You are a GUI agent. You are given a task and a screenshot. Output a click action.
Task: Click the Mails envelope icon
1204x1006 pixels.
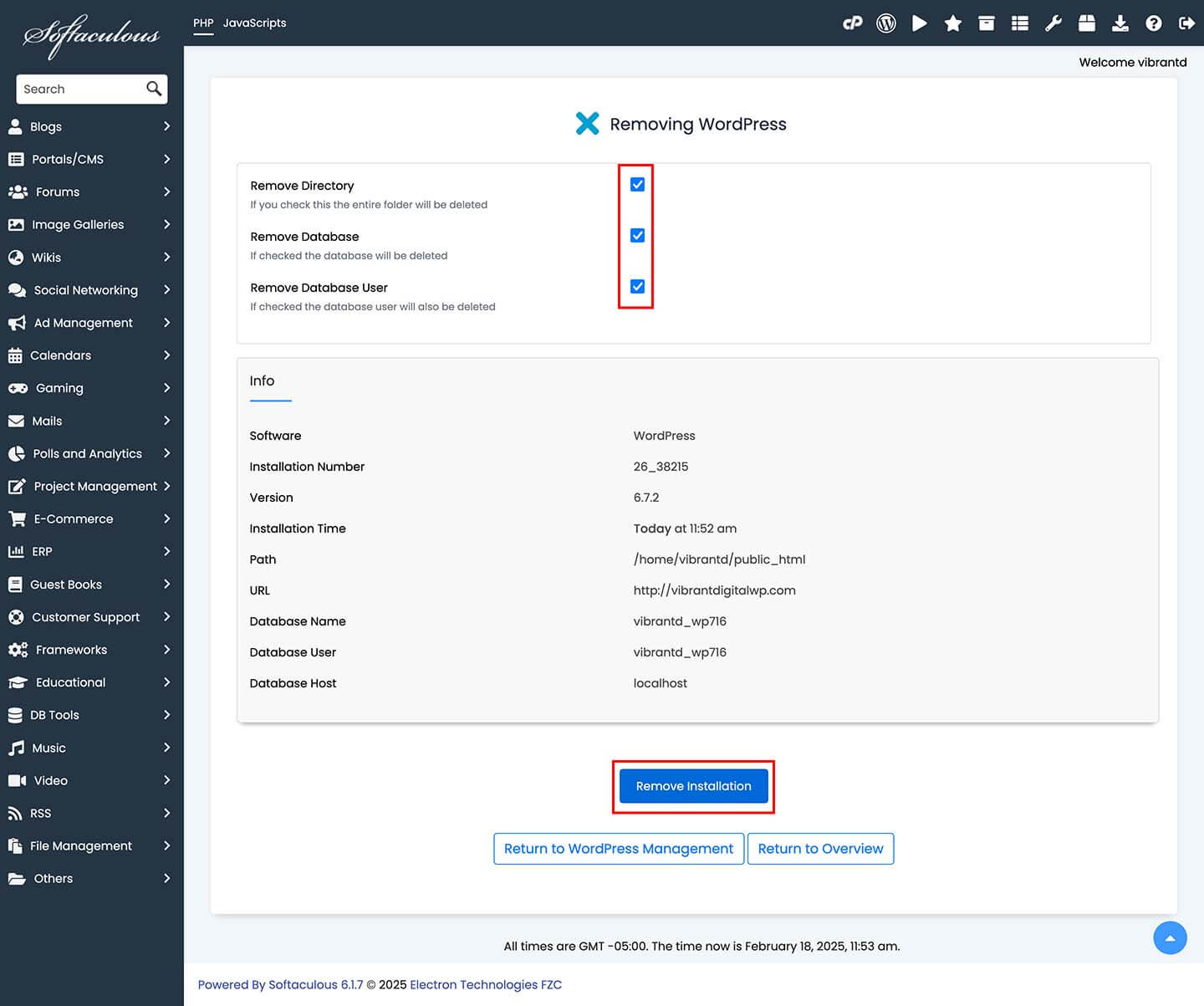(x=16, y=421)
